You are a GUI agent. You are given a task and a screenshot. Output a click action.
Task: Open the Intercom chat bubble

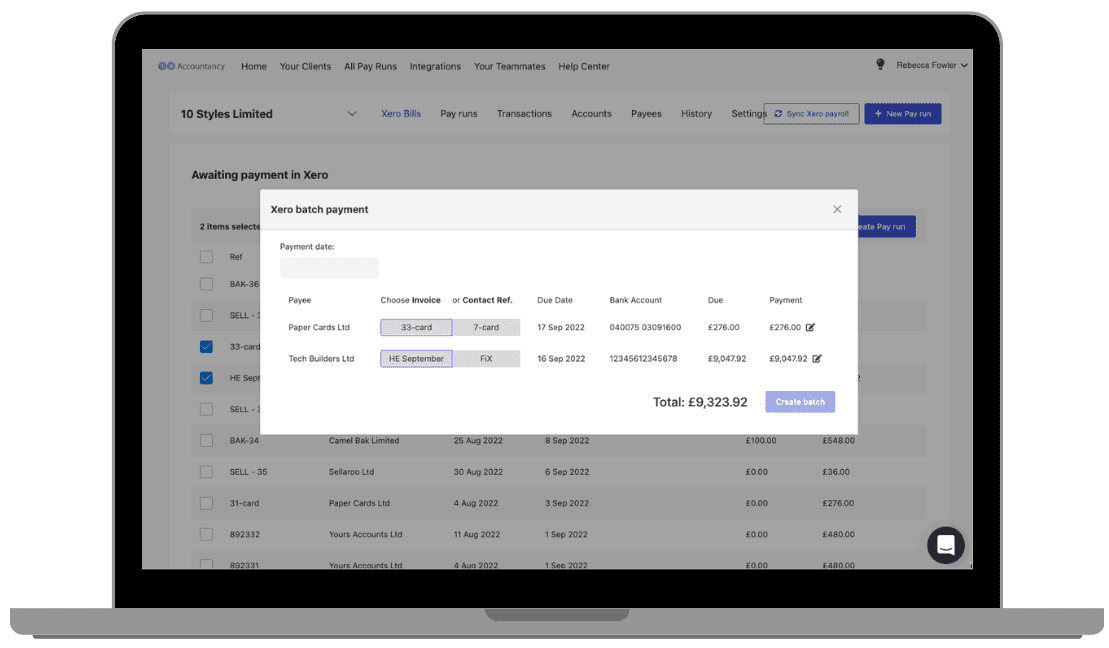tap(945, 545)
